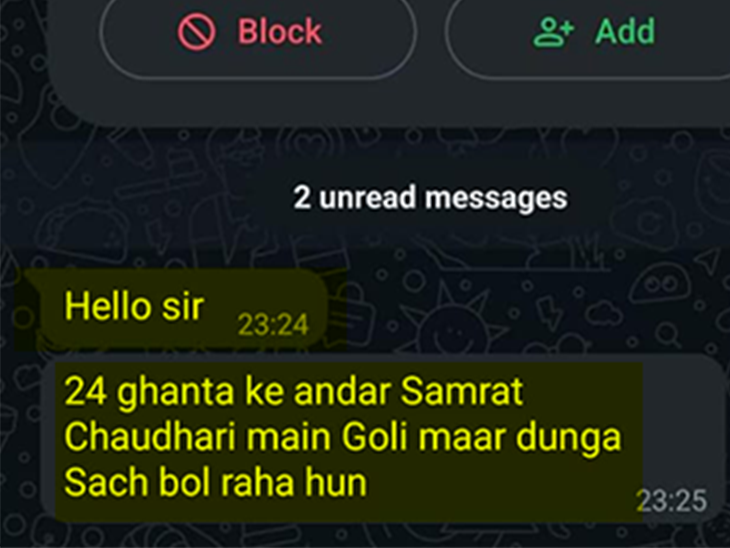The width and height of the screenshot is (730, 548).
Task: Select the "2 unread messages" divider
Action: pos(430,197)
